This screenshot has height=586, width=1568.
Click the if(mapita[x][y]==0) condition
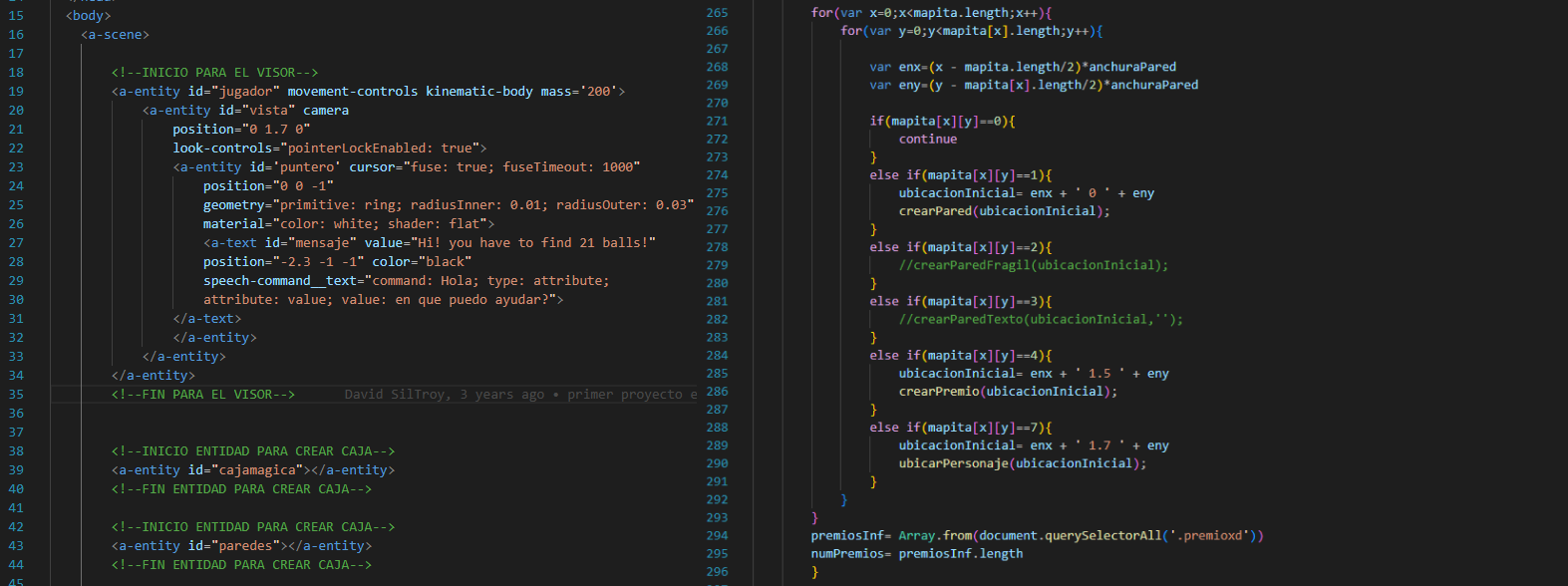pyautogui.click(x=943, y=121)
